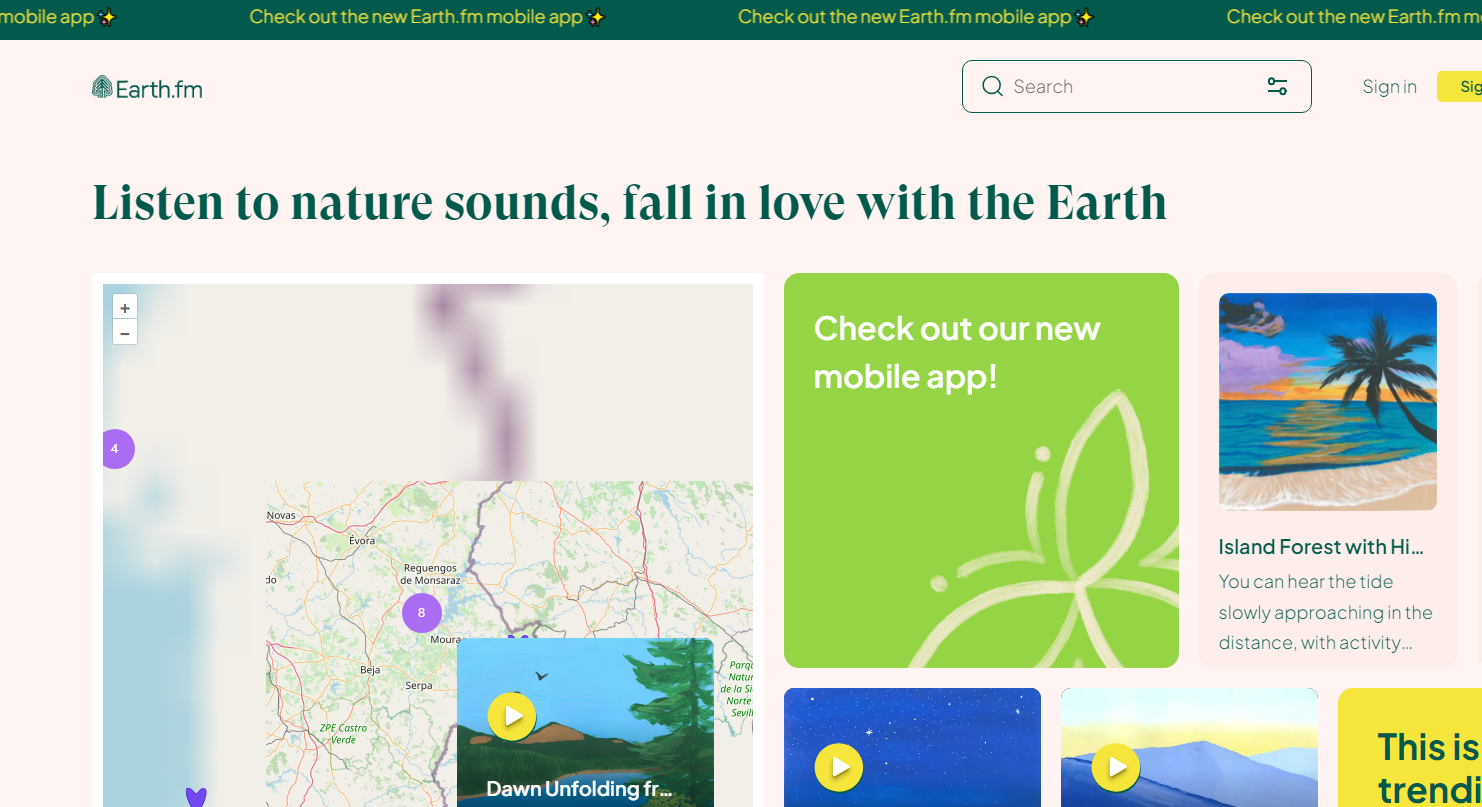Viewport: 1482px width, 807px height.
Task: Play the Dawn Unfolding recording
Action: click(512, 716)
